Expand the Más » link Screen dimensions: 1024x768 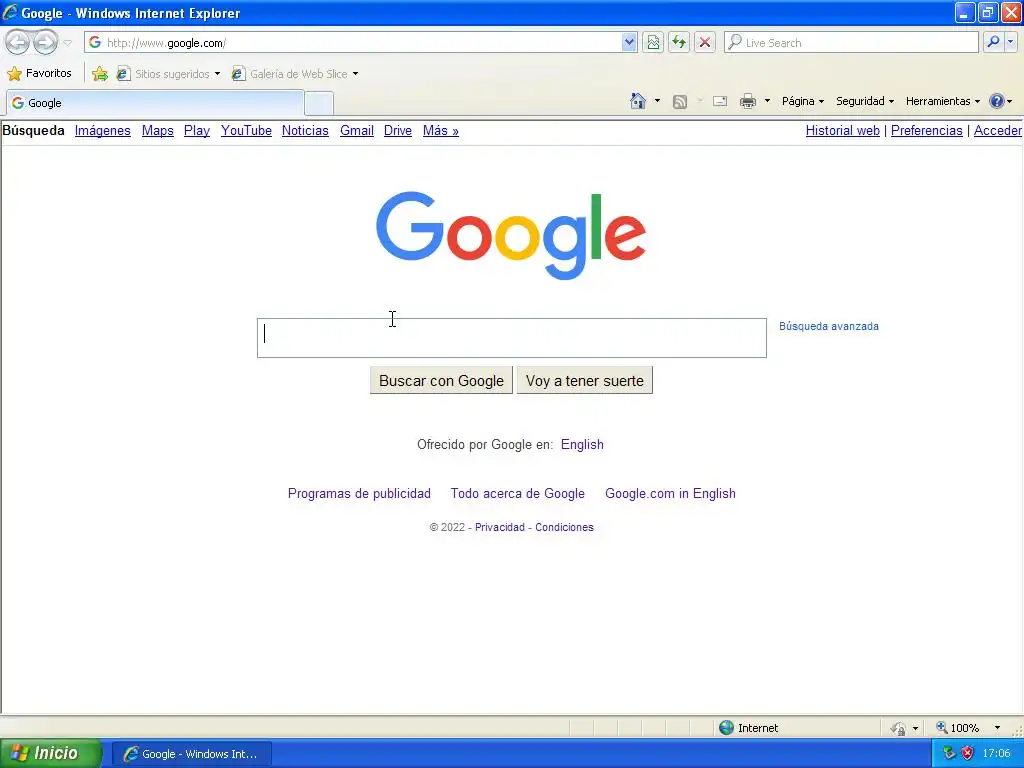coord(441,131)
